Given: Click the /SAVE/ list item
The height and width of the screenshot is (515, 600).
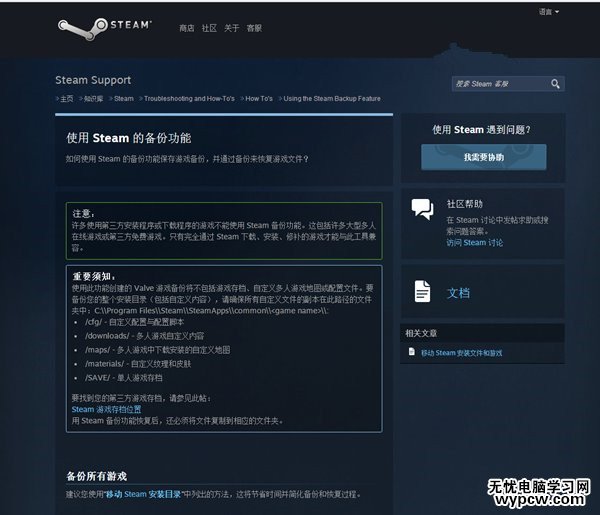Looking at the screenshot, I should coord(124,378).
